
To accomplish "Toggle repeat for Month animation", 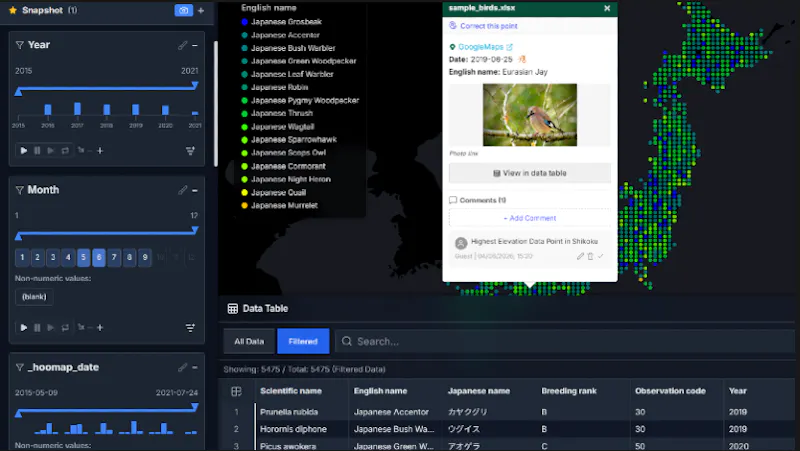I will [65, 328].
